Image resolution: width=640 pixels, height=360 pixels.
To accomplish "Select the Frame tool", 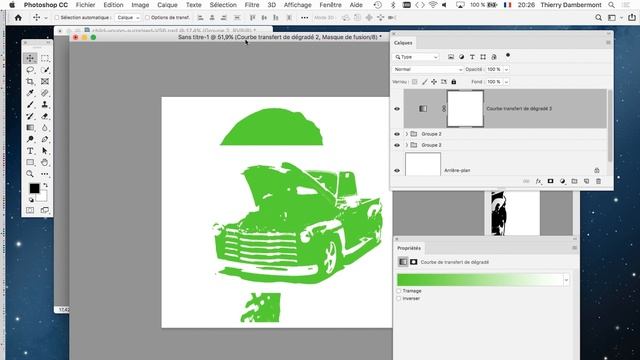I will 44,82.
